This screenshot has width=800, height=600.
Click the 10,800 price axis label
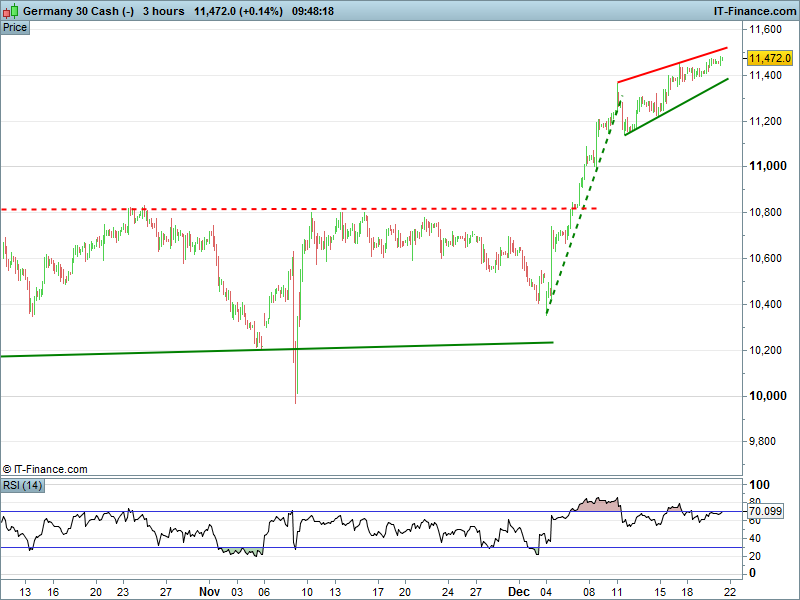coord(765,212)
